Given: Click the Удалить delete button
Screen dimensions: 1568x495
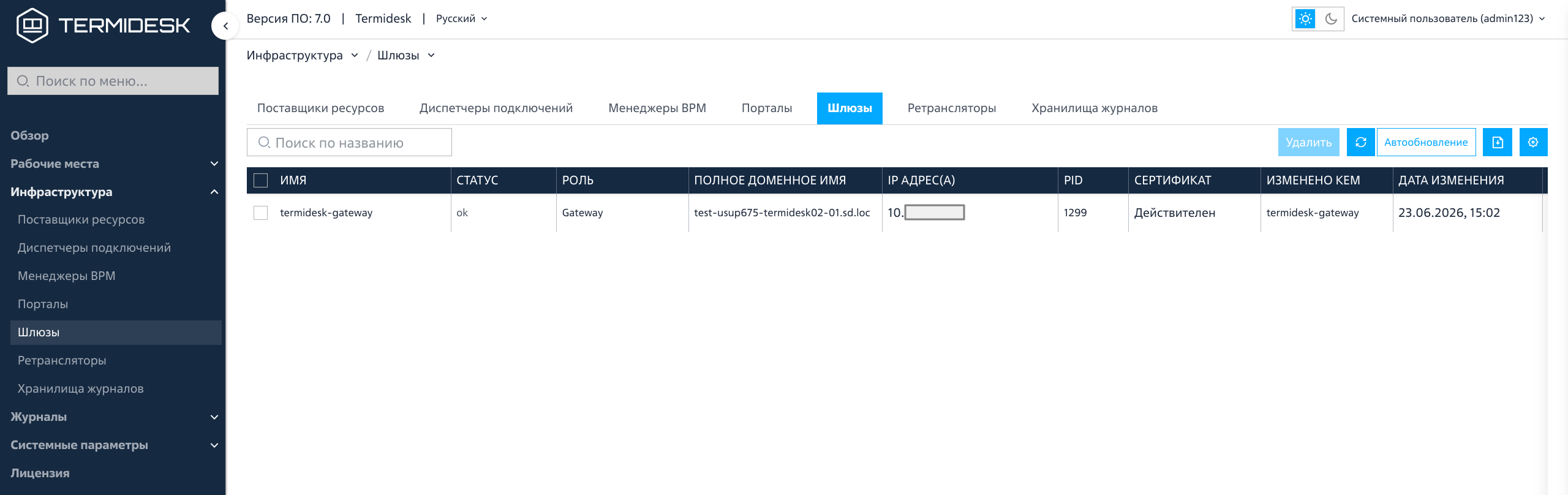Looking at the screenshot, I should [x=1309, y=142].
